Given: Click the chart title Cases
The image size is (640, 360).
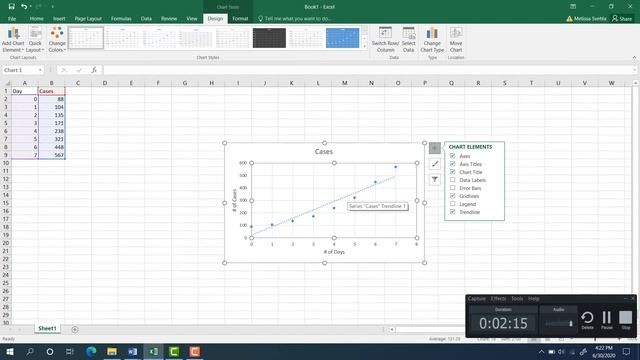Looking at the screenshot, I should [x=324, y=151].
